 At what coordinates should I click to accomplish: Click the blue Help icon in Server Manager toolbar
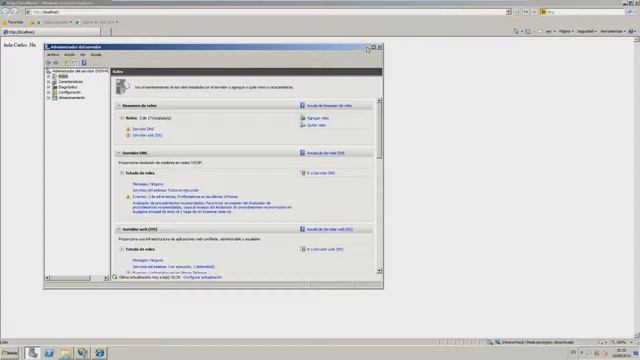click(x=84, y=63)
